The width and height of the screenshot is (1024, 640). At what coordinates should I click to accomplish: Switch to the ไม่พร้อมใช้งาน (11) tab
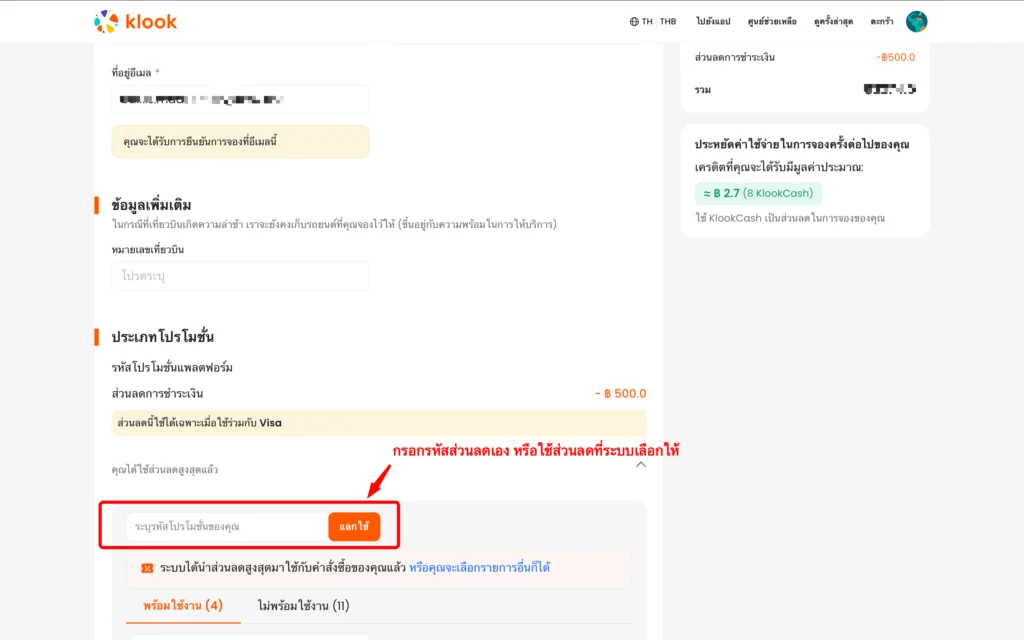(x=303, y=606)
